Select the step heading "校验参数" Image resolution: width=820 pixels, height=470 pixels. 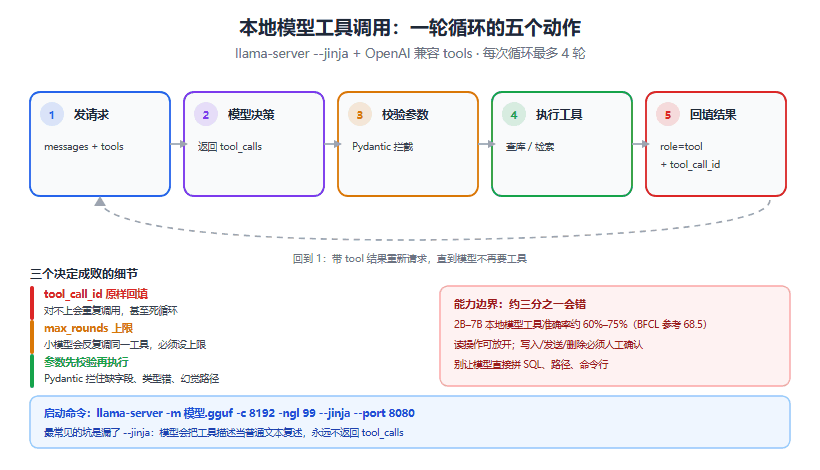click(405, 114)
